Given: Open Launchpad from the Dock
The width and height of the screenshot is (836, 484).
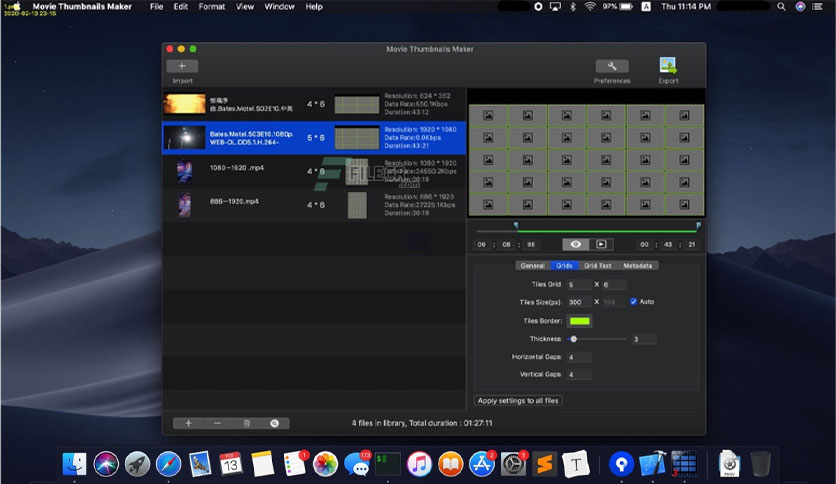Looking at the screenshot, I should [x=137, y=464].
